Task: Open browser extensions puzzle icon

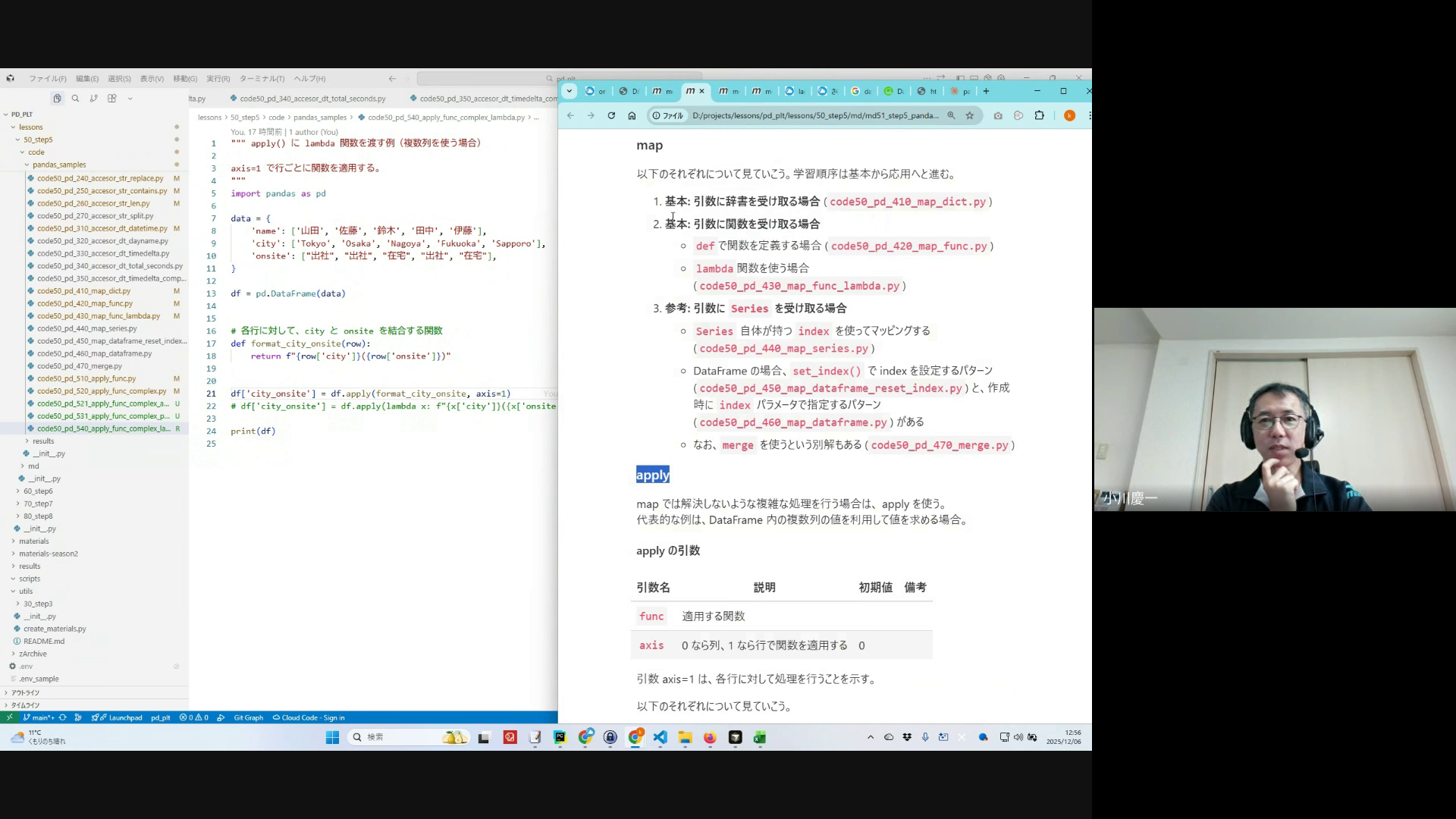Action: coord(1039,116)
